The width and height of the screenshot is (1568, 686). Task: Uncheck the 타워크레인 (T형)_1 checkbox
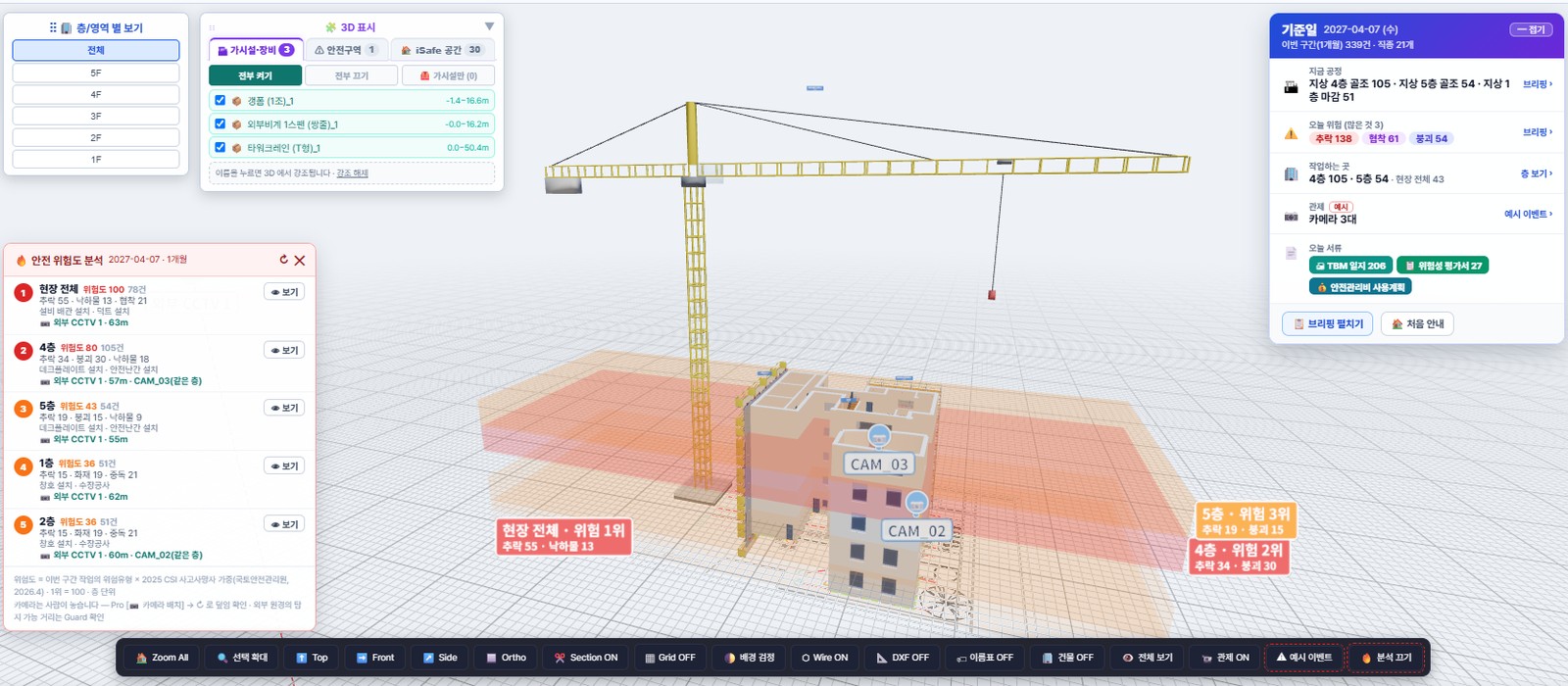pyautogui.click(x=220, y=147)
